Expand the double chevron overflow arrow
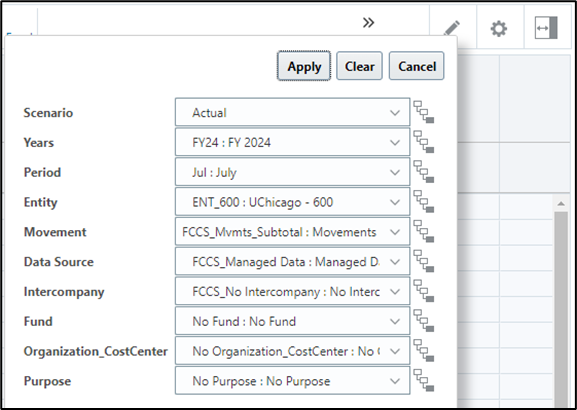This screenshot has width=577, height=410. point(368,23)
